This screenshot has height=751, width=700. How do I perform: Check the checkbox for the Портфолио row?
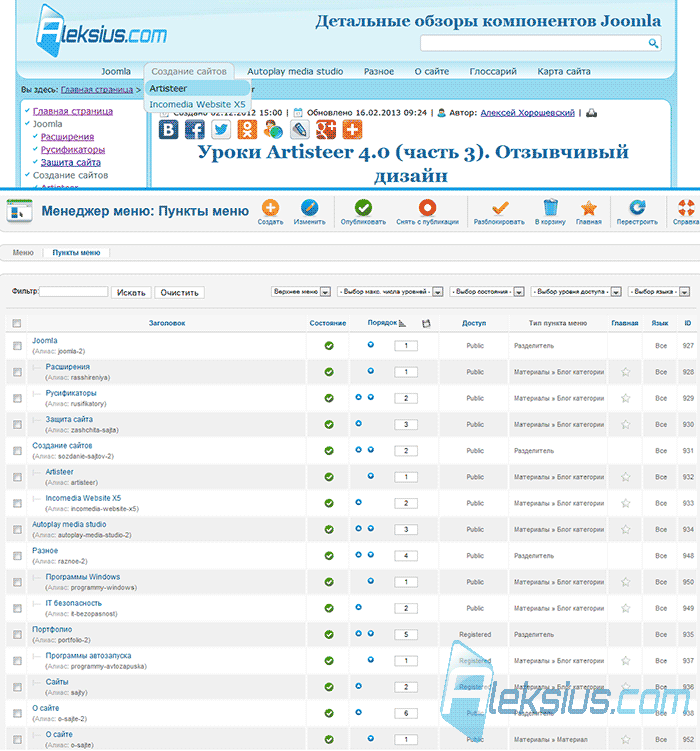(x=17, y=635)
